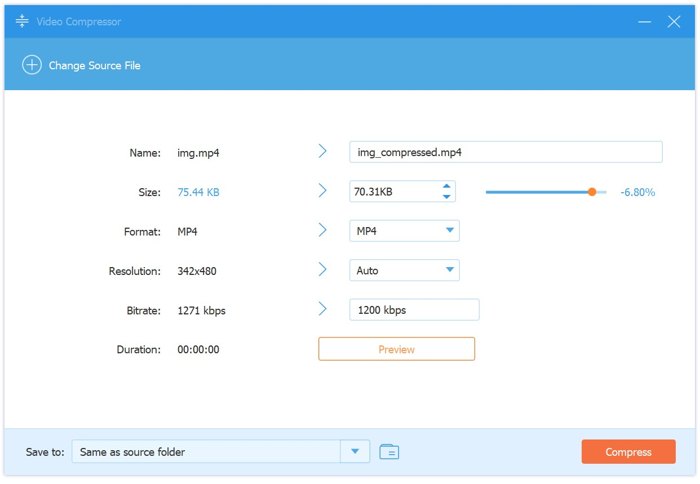Decrease output size with the down stepper arrow
The width and height of the screenshot is (700, 484).
click(446, 196)
